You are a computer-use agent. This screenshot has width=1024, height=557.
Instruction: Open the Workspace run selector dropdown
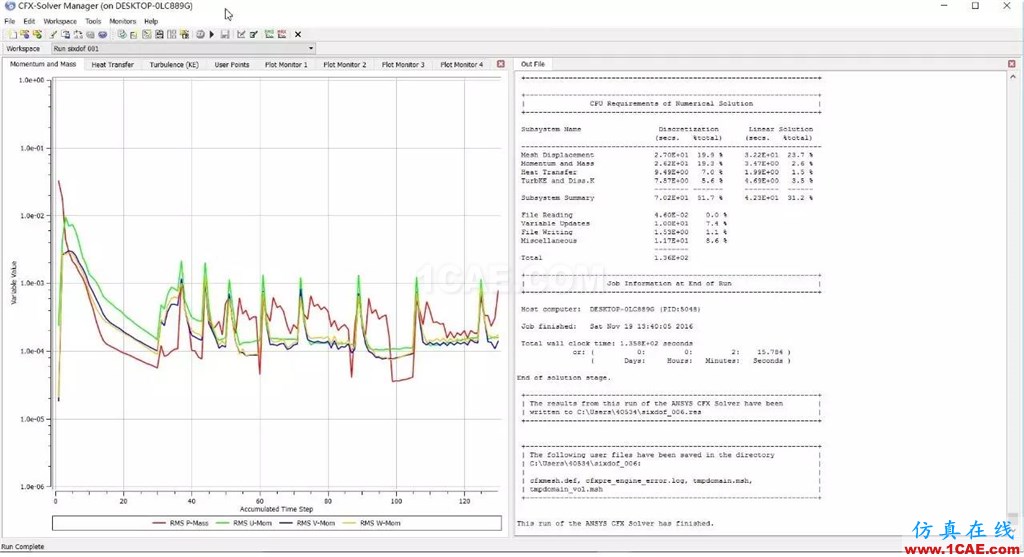183,48
